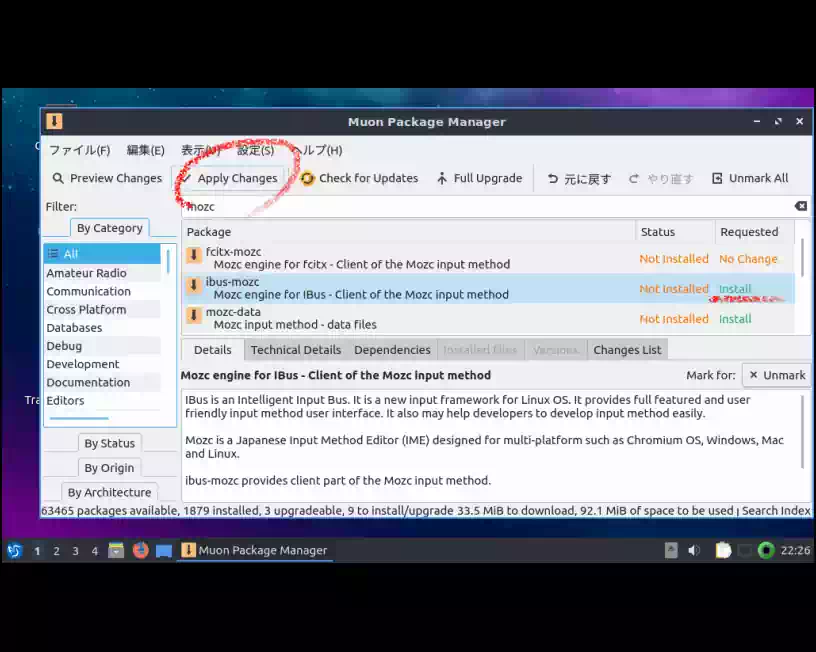Launch Firefox from the taskbar

[140, 550]
